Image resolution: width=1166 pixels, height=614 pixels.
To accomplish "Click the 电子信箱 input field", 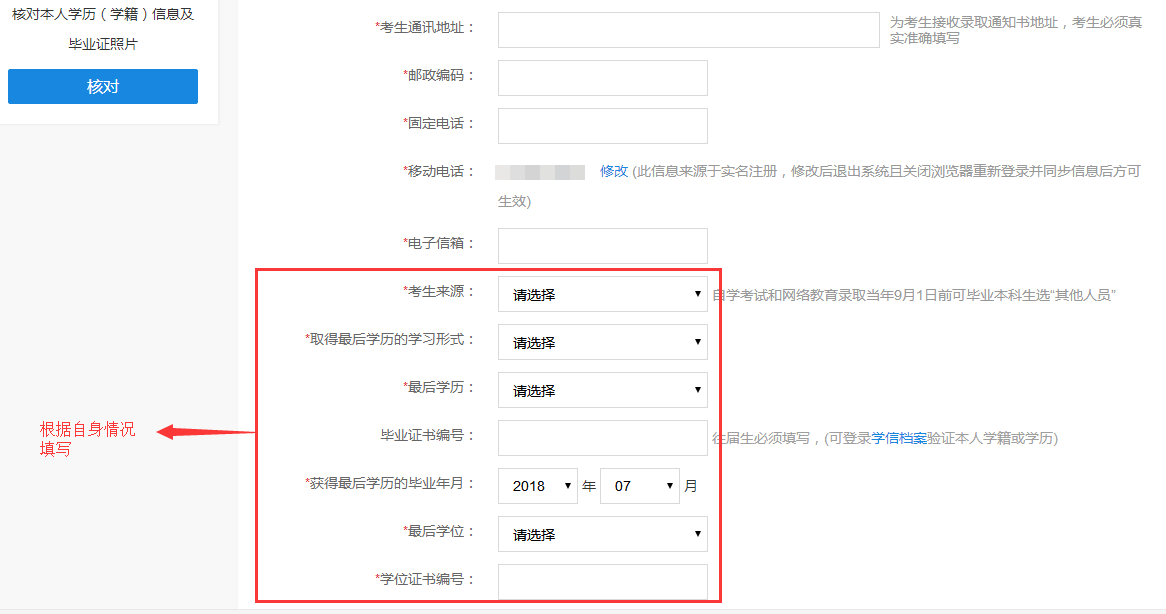I will [x=602, y=246].
